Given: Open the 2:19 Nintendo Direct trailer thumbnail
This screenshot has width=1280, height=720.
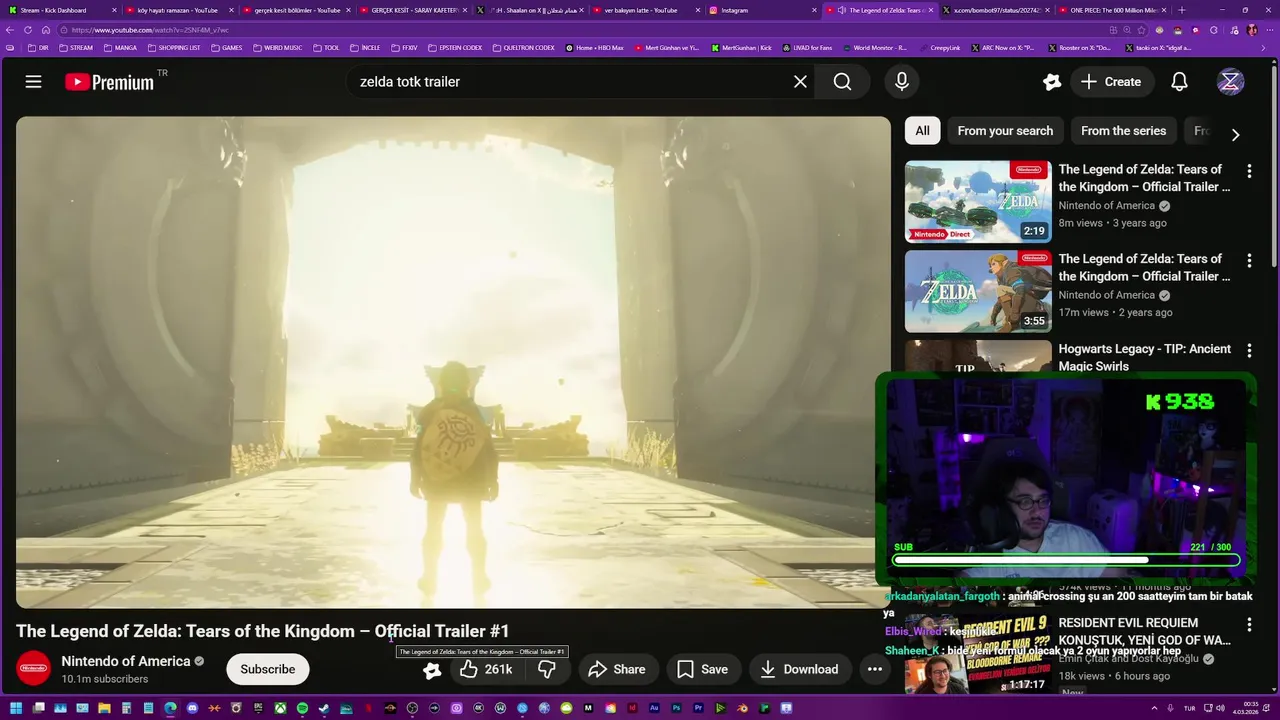Looking at the screenshot, I should tap(978, 202).
